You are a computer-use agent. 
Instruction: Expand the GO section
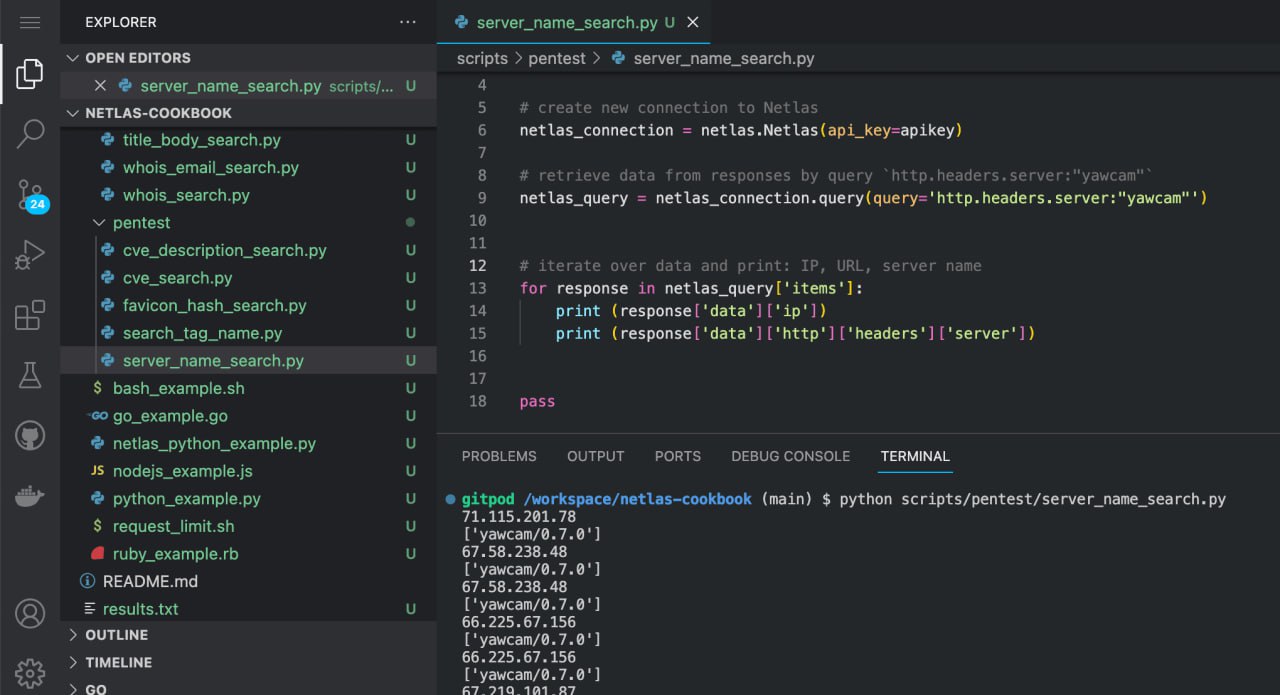pyautogui.click(x=248, y=688)
